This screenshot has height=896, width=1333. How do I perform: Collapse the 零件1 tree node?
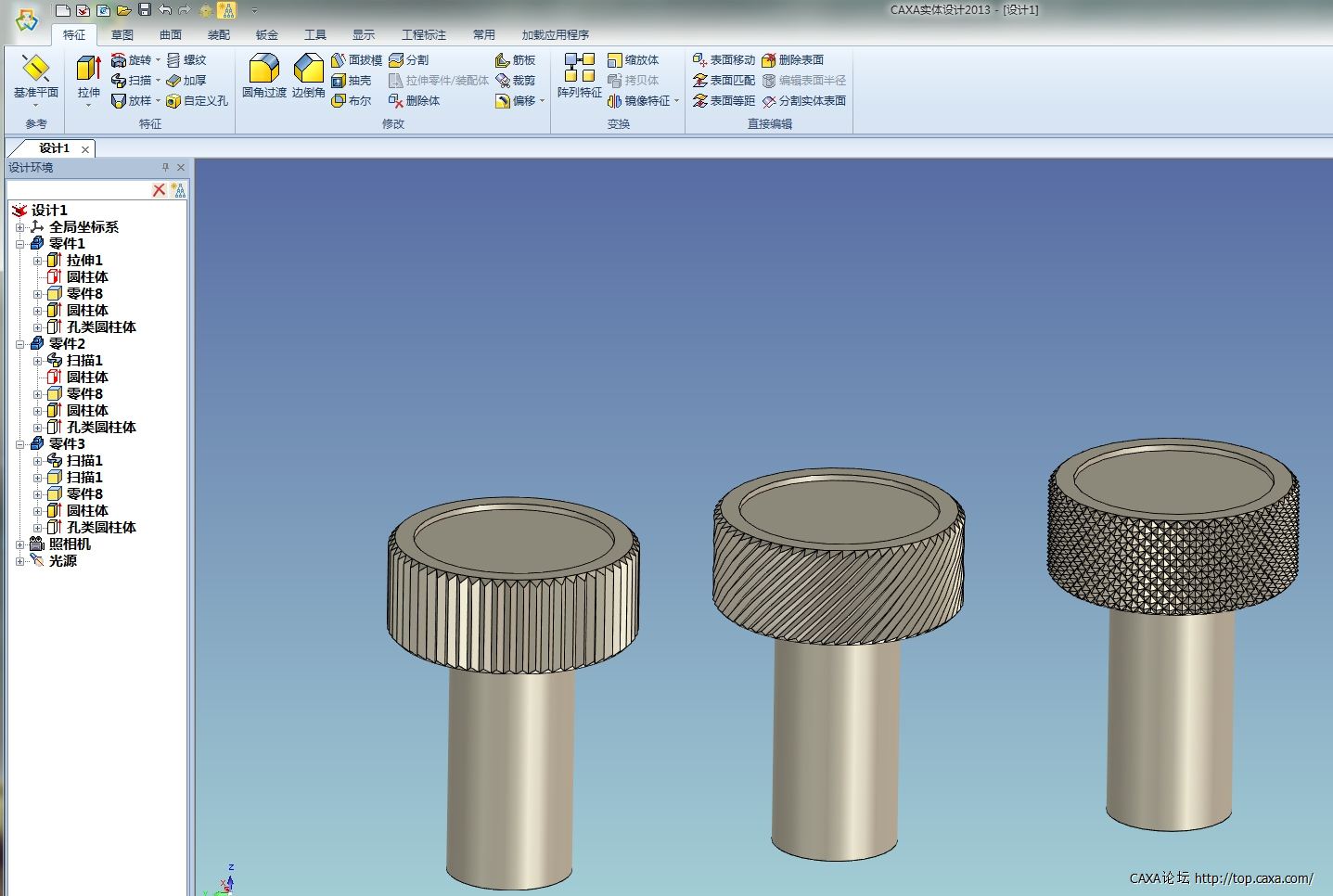[x=19, y=244]
